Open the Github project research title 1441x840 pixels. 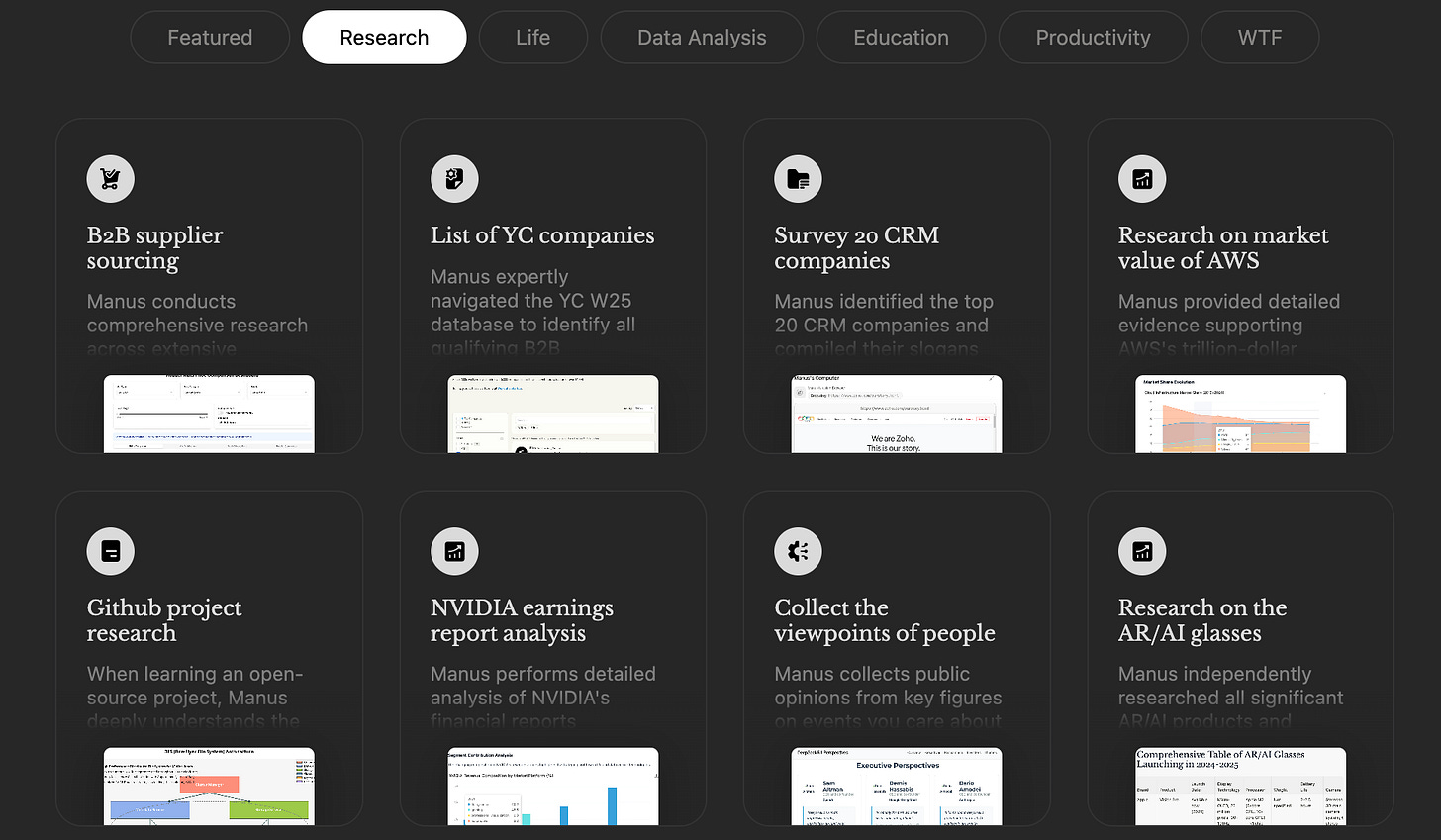tap(164, 620)
